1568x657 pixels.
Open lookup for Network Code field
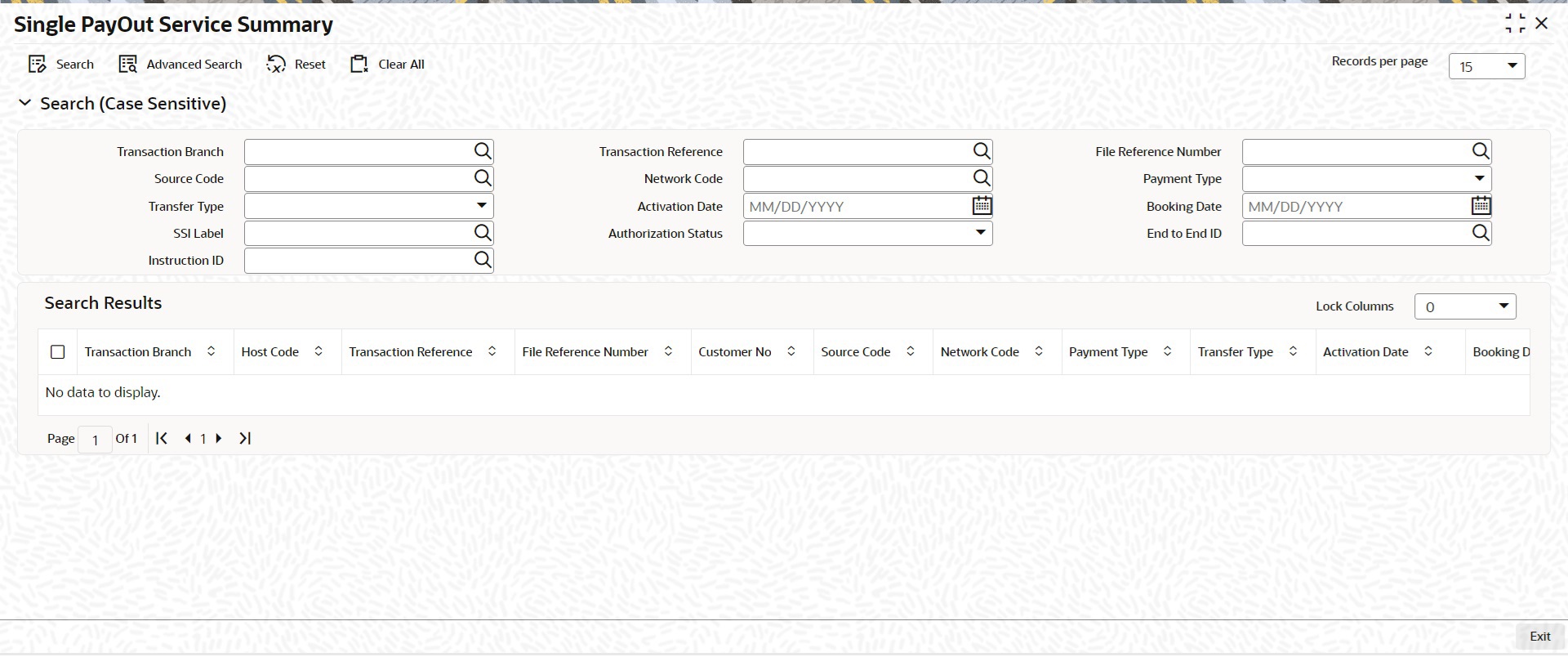(x=982, y=178)
